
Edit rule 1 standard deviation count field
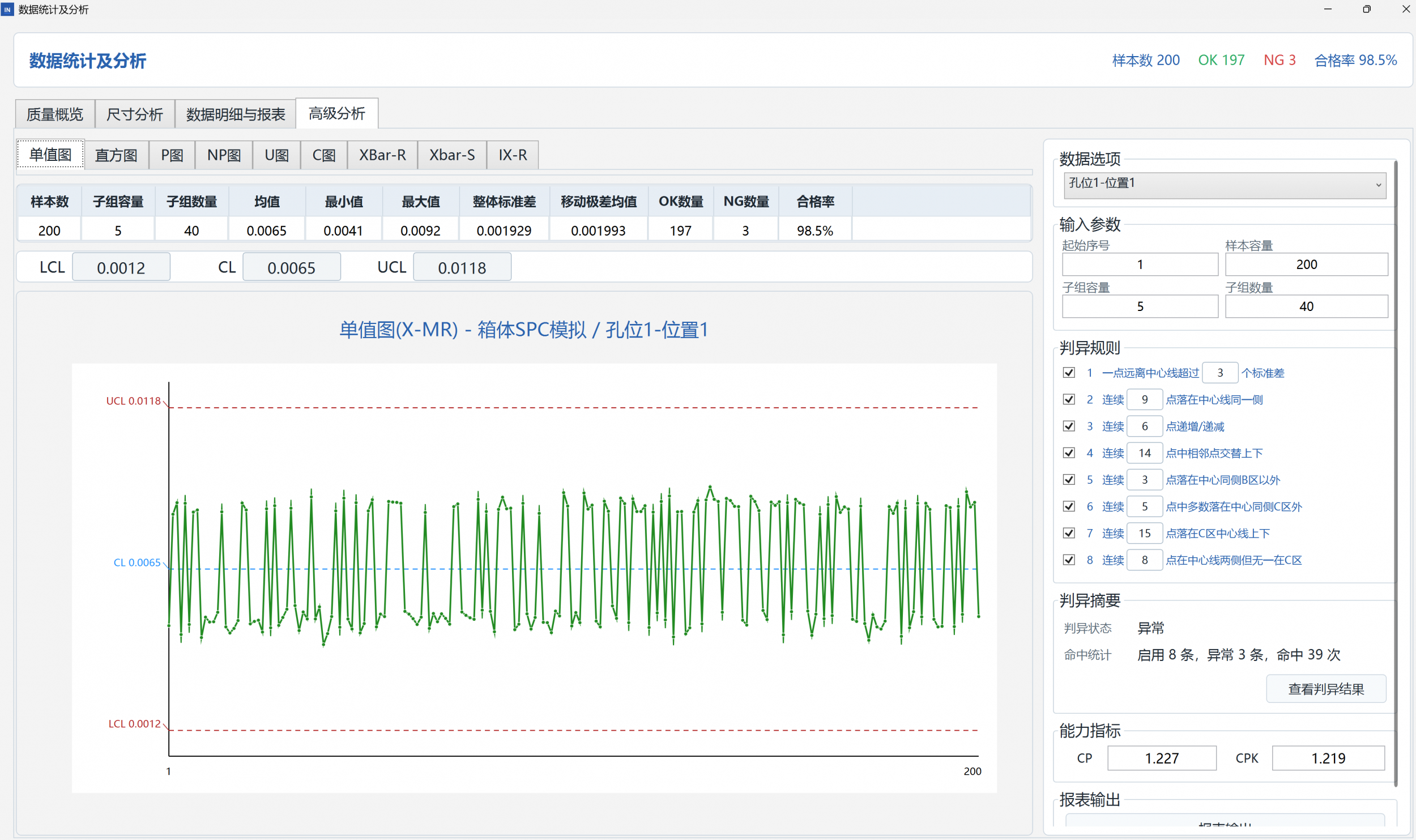[1220, 373]
